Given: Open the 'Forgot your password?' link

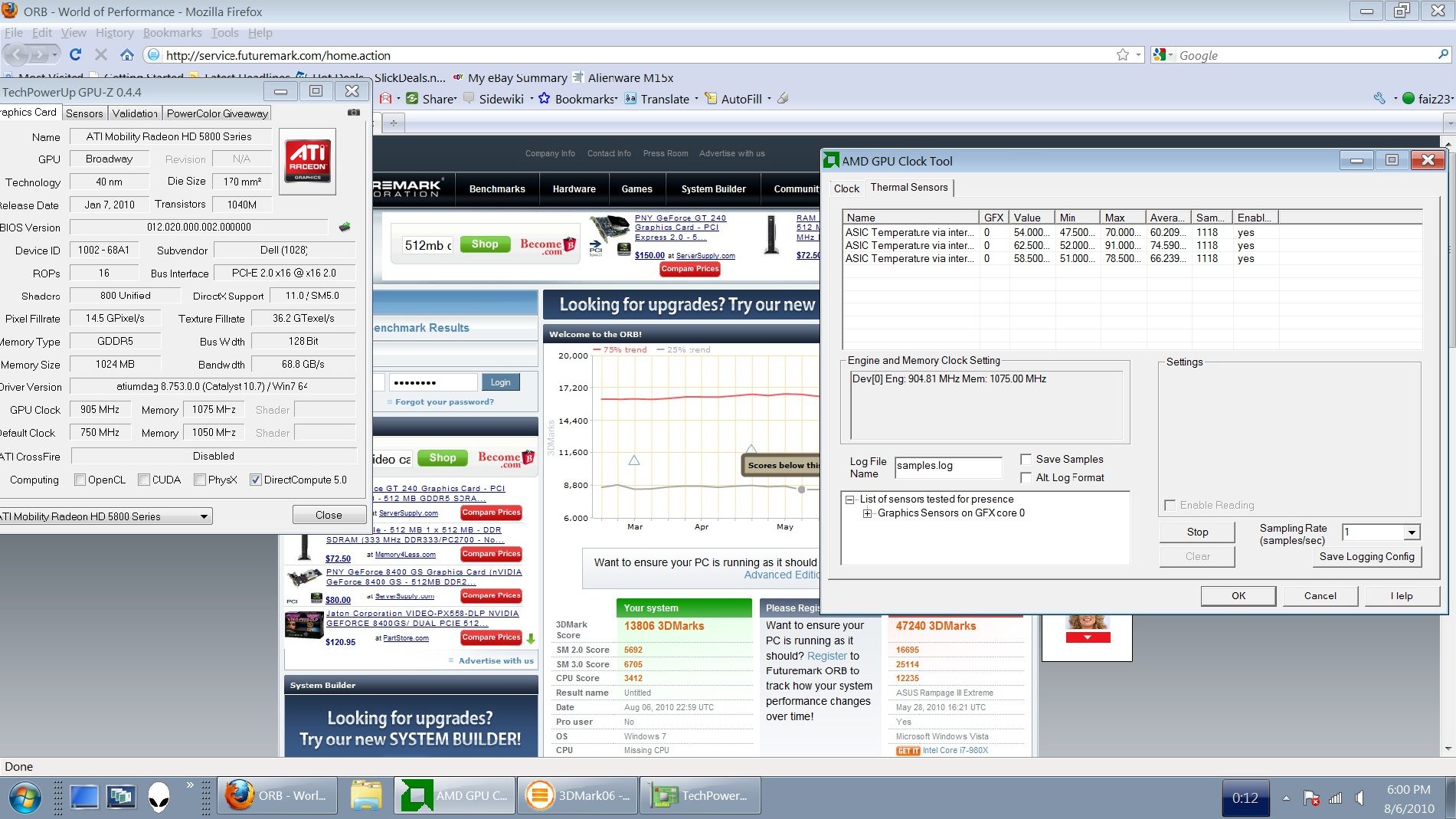Looking at the screenshot, I should pyautogui.click(x=444, y=401).
